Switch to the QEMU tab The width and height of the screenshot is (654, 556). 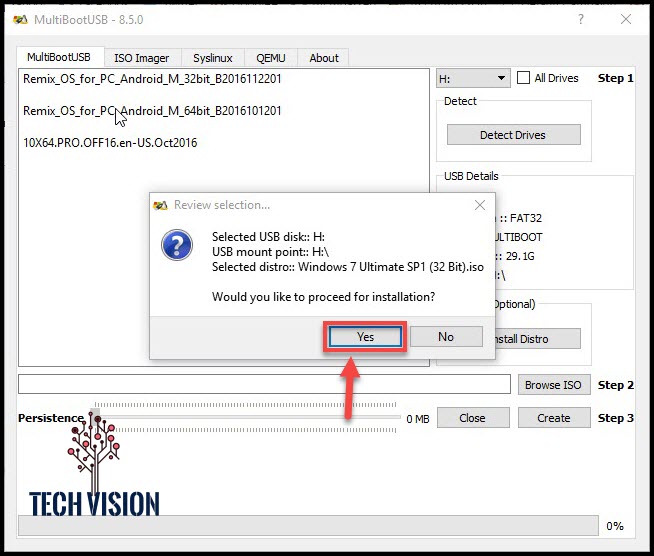(271, 58)
